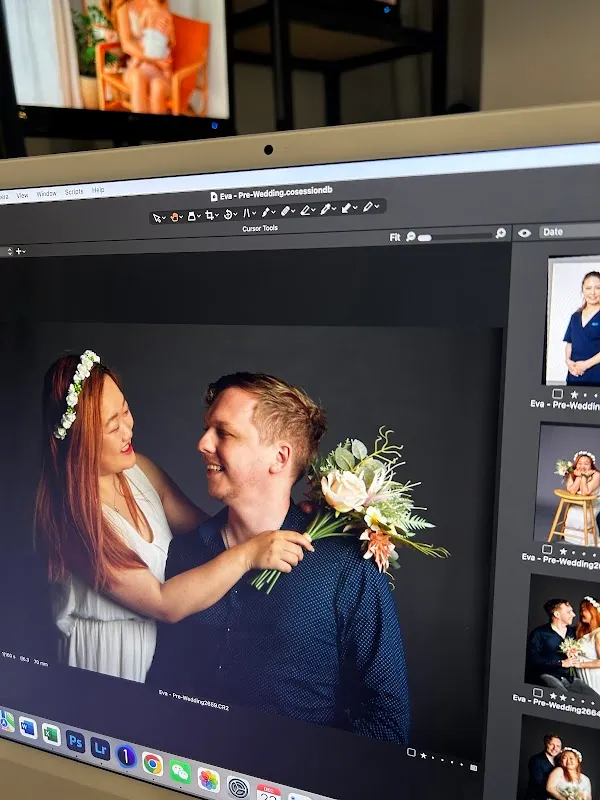The width and height of the screenshot is (600, 800).
Task: Select the woman-on-stool thumbnail
Action: point(568,483)
